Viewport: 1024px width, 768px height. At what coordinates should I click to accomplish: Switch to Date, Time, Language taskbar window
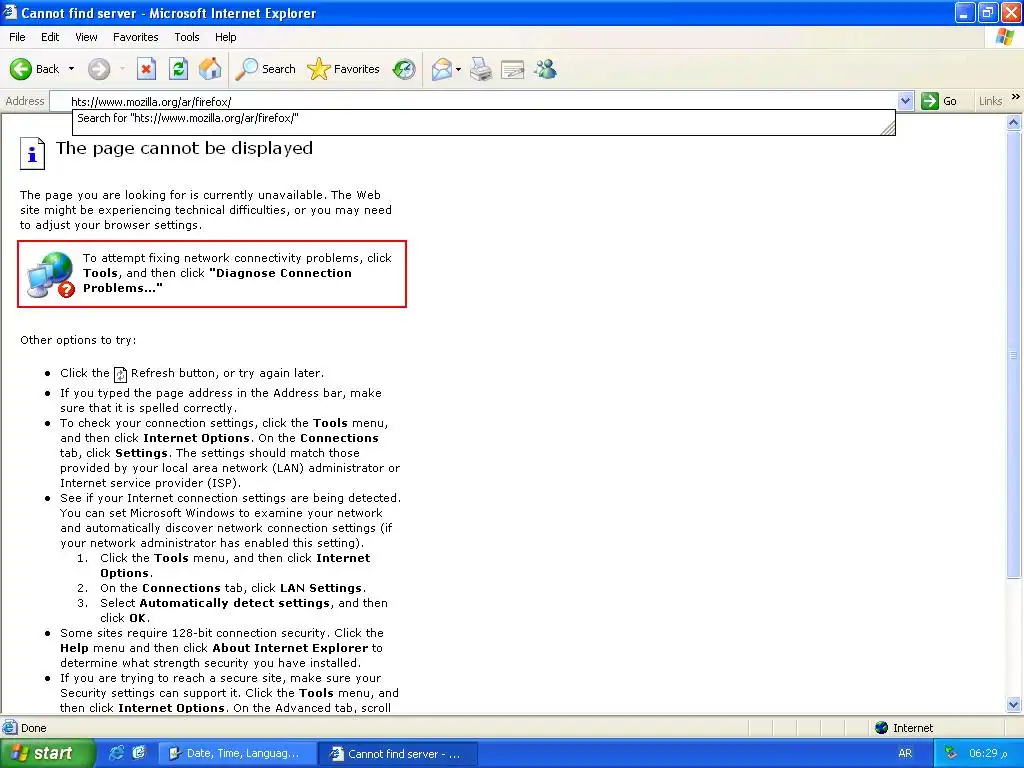coord(236,754)
